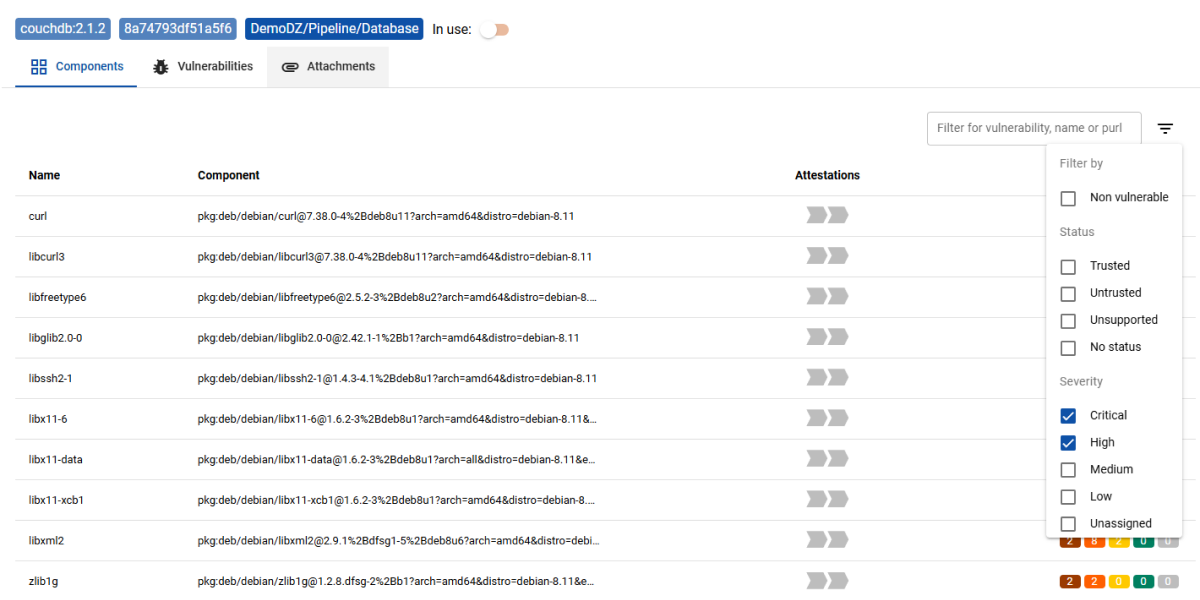Viewport: 1200px width, 600px height.
Task: Select the libglib2.0-0 row name
Action: 55,338
